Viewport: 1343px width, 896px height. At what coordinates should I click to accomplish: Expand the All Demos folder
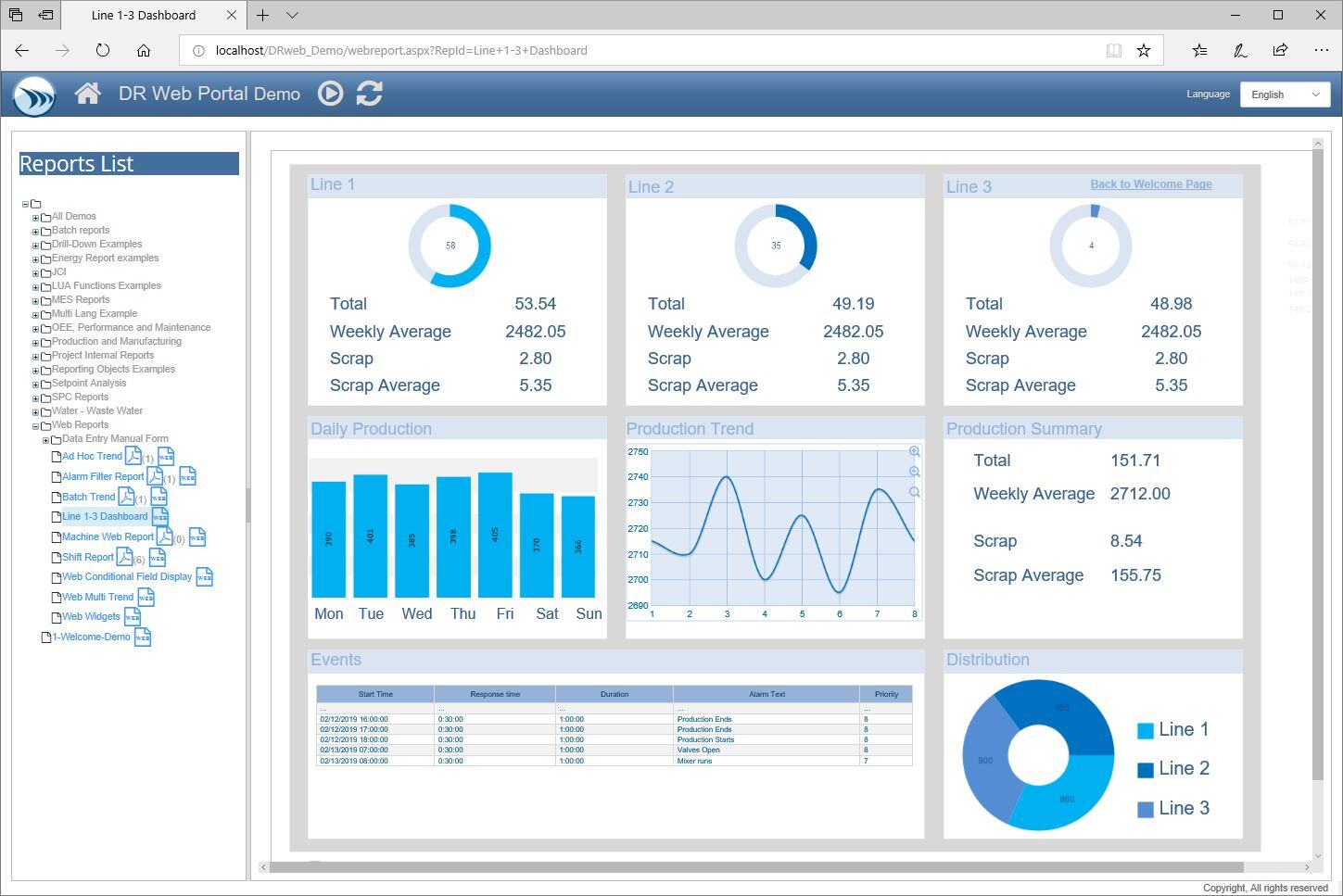[x=36, y=218]
